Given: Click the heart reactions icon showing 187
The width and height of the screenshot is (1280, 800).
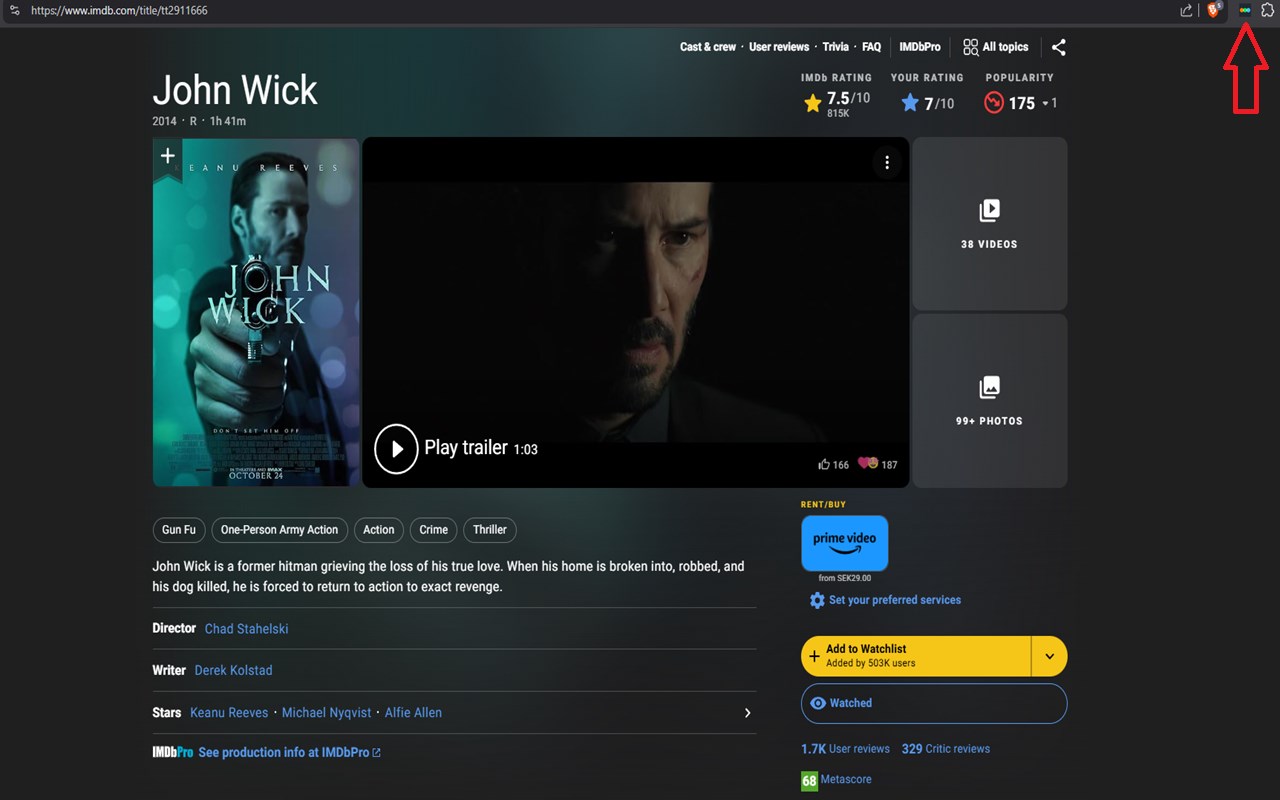Looking at the screenshot, I should tap(868, 463).
